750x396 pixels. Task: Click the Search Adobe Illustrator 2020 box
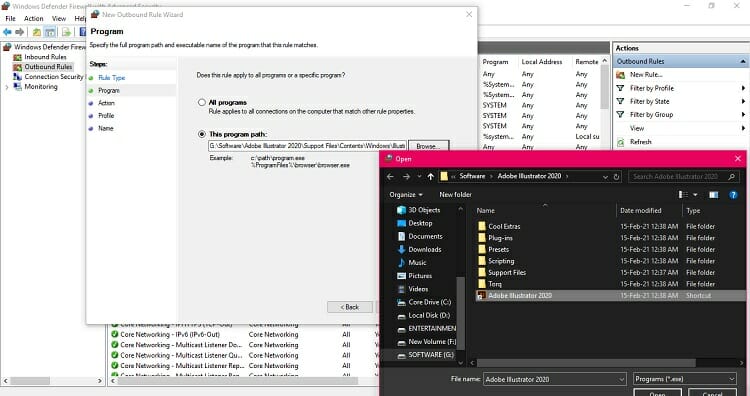(684, 176)
